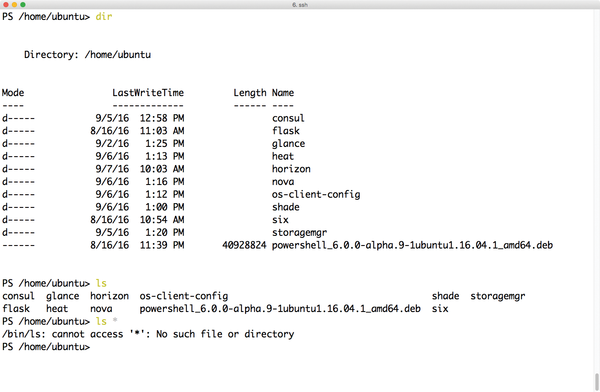Click 'Directory: /home/ubuntu' heading line
The height and width of the screenshot is (392, 600).
88,55
